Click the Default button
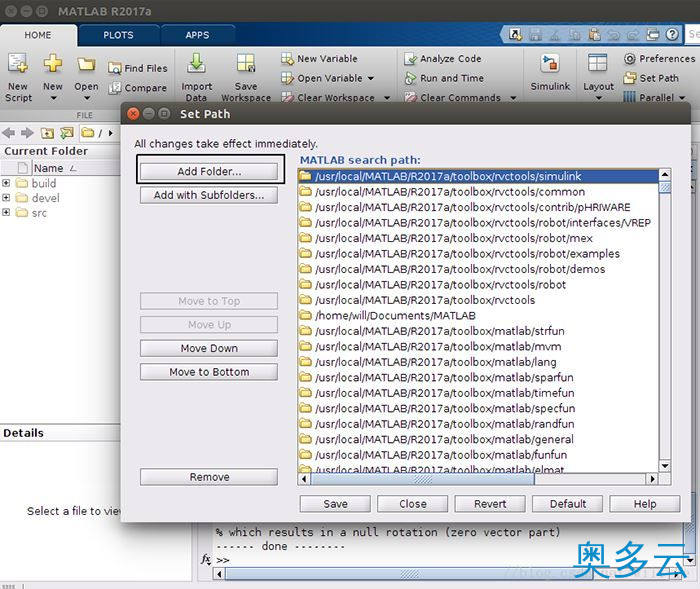This screenshot has height=589, width=700. 567,504
